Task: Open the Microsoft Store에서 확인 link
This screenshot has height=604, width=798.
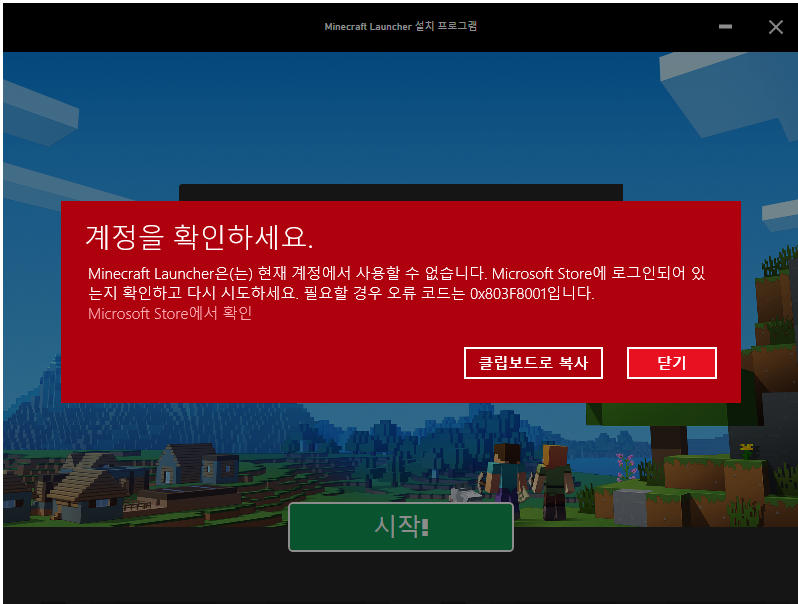Action: (x=170, y=313)
